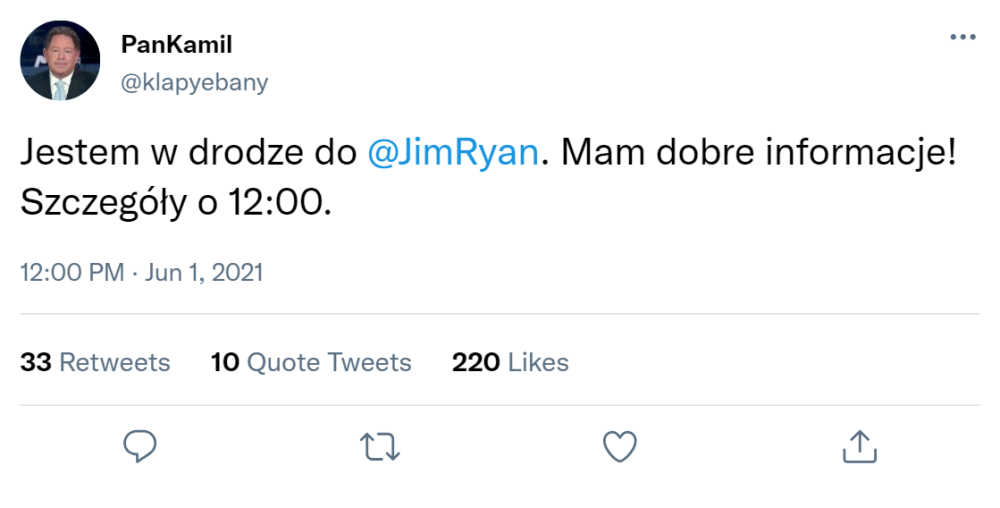Open the three-dot more options menu
Screen dimensions: 1000x508
click(x=962, y=37)
